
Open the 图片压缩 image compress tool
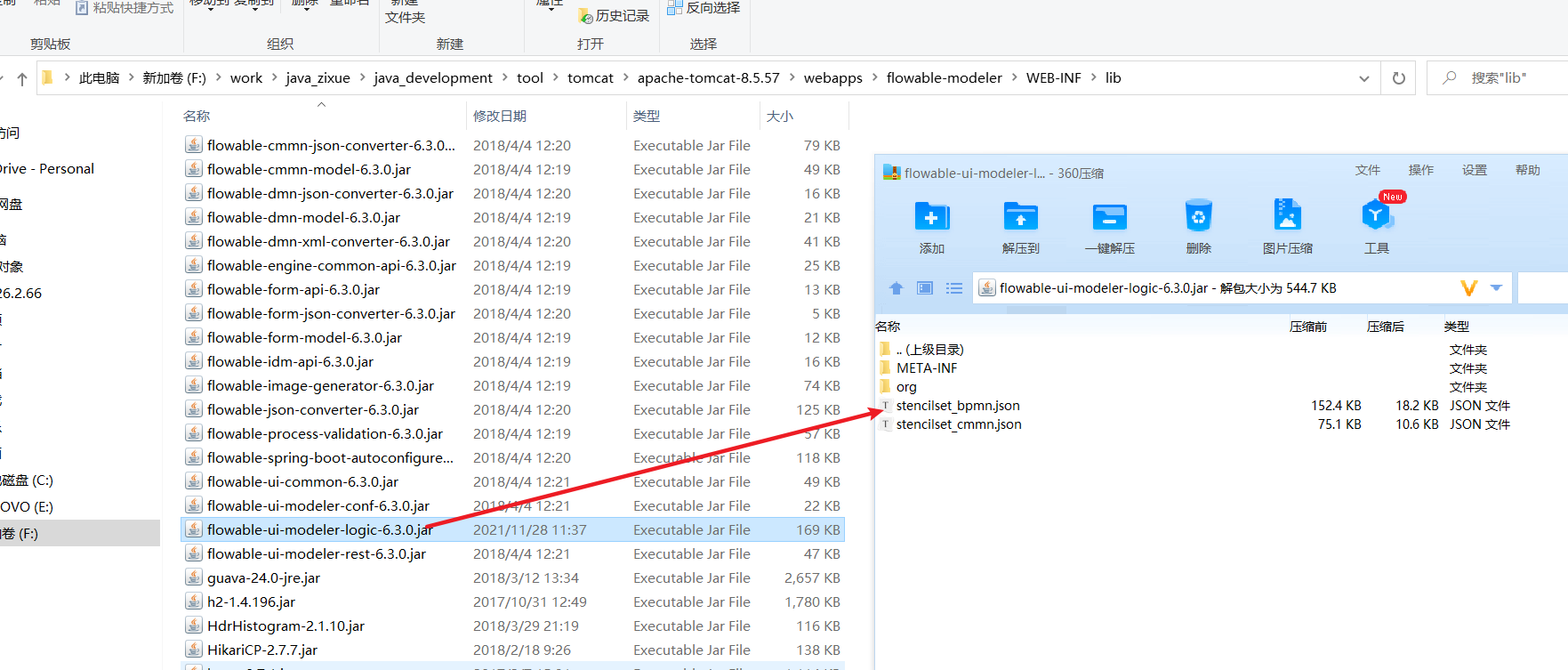coord(1287,215)
